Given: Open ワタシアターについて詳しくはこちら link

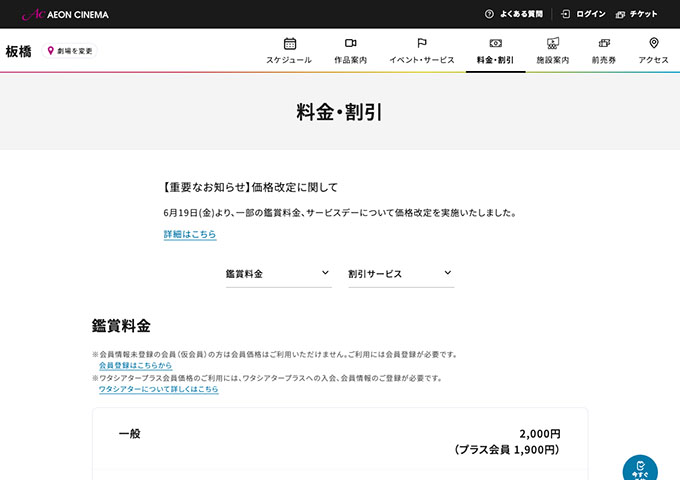Looking at the screenshot, I should point(158,389).
